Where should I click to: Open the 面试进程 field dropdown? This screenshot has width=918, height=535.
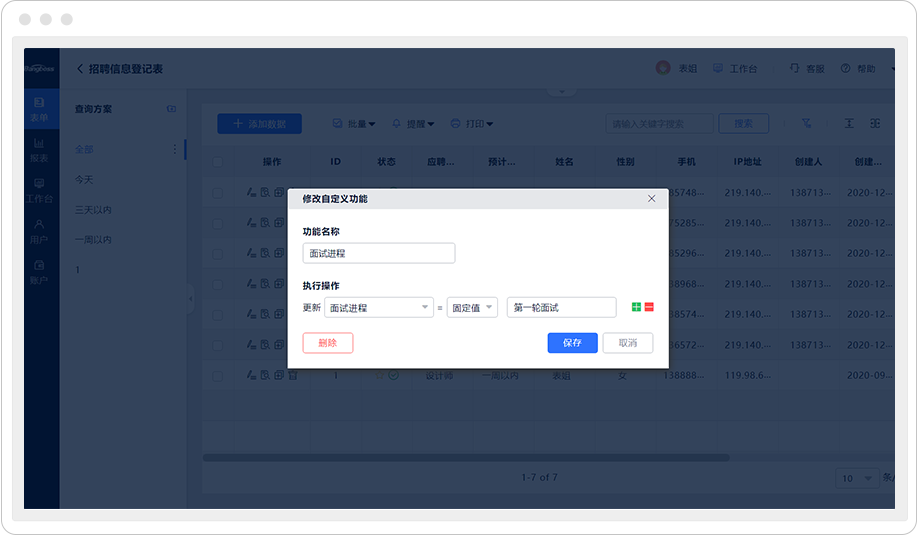coord(379,308)
